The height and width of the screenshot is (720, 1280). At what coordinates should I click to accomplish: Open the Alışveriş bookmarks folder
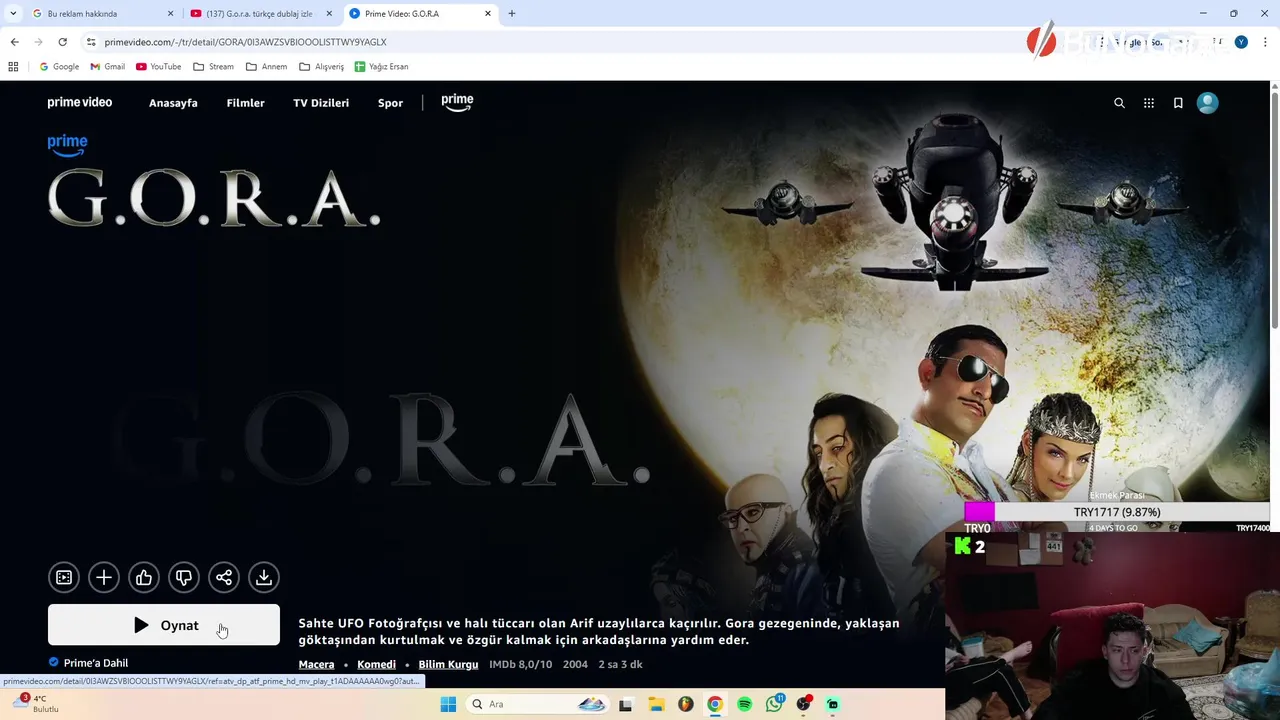pyautogui.click(x=321, y=67)
